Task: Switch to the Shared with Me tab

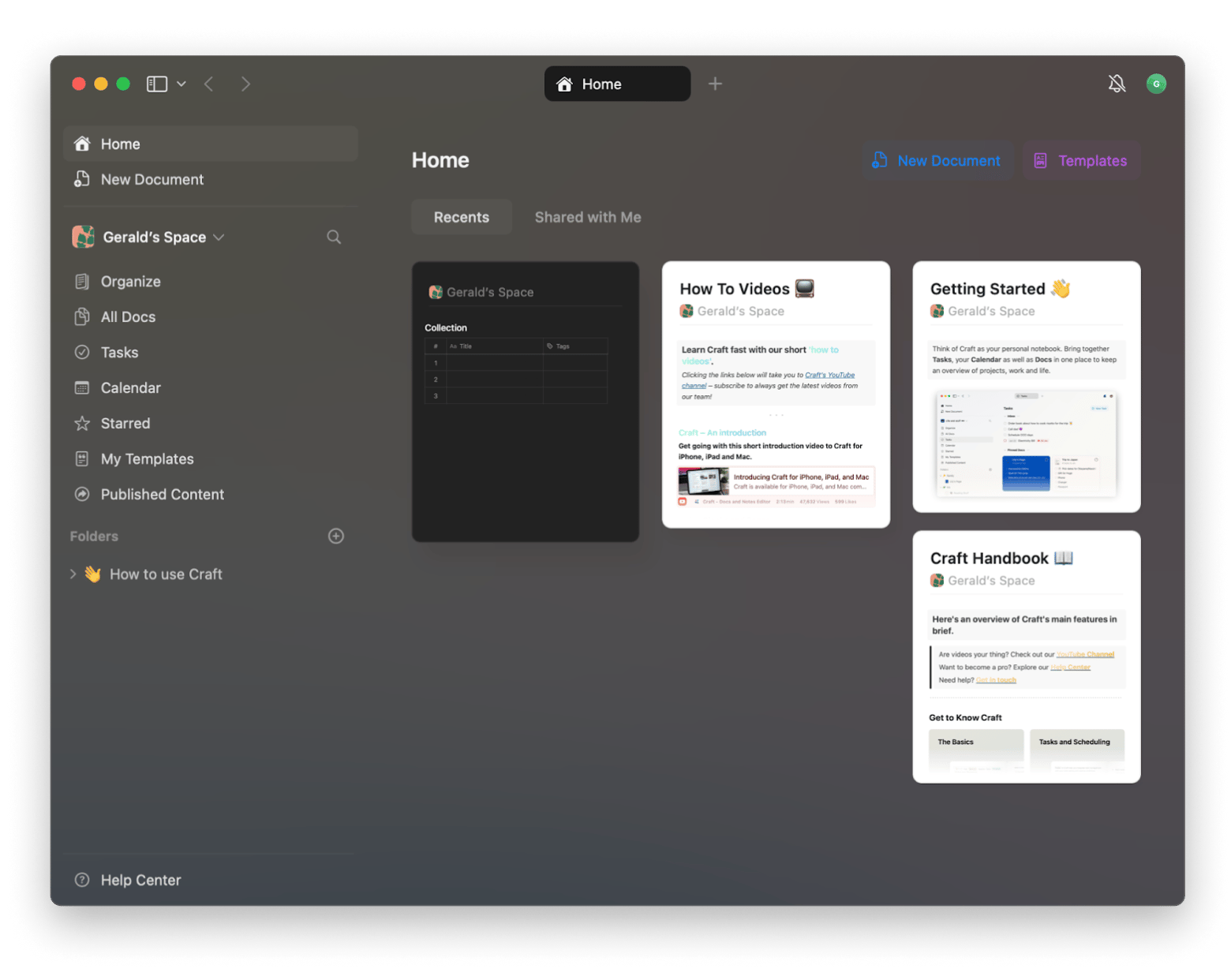Action: point(587,217)
